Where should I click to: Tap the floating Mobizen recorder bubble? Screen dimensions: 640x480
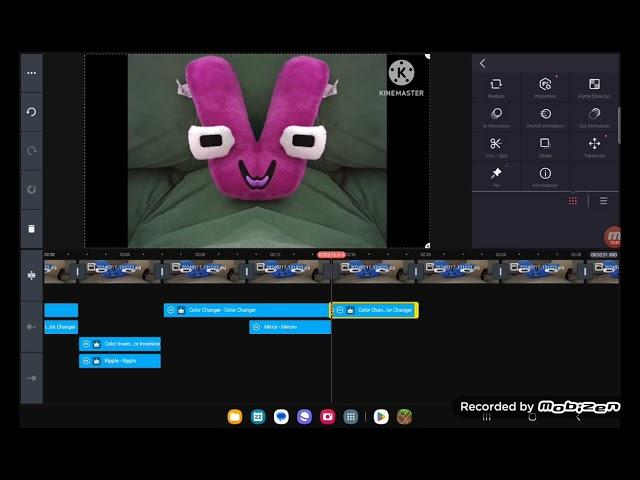[613, 237]
